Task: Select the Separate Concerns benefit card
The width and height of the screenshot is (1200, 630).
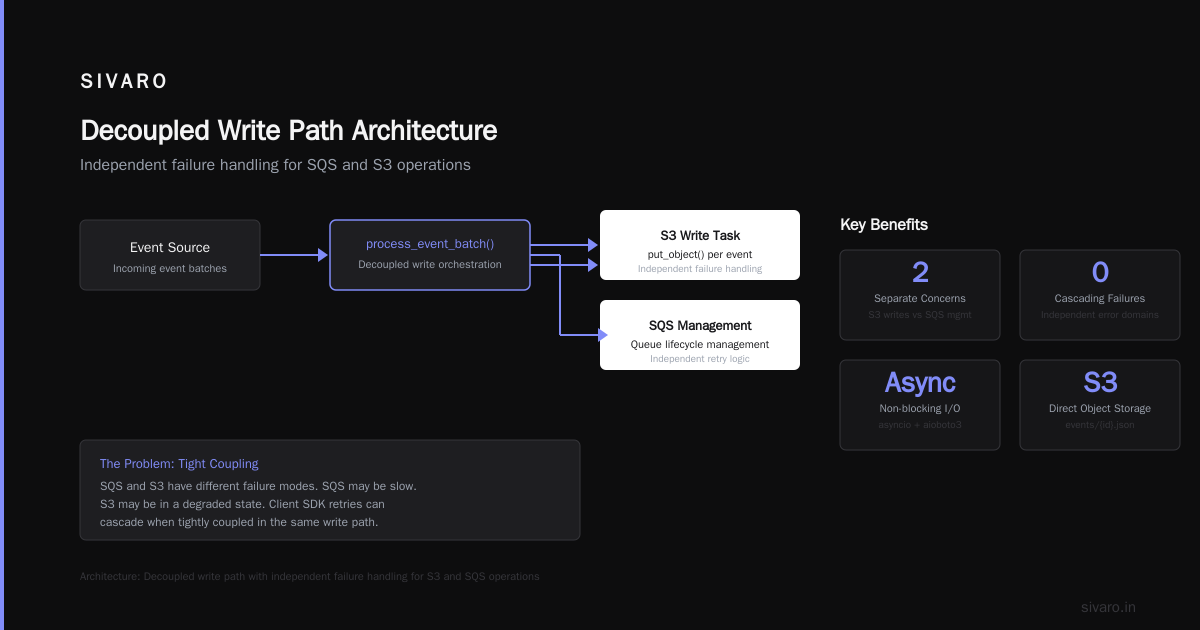Action: pyautogui.click(x=920, y=295)
